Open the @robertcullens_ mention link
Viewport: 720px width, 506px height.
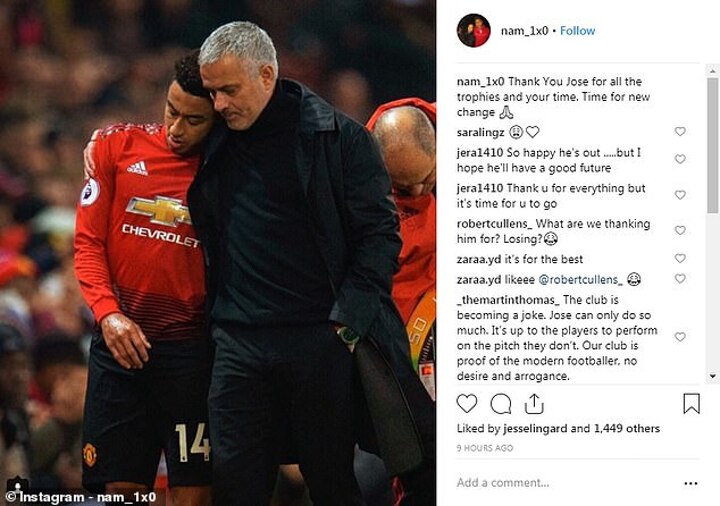pyautogui.click(x=580, y=280)
